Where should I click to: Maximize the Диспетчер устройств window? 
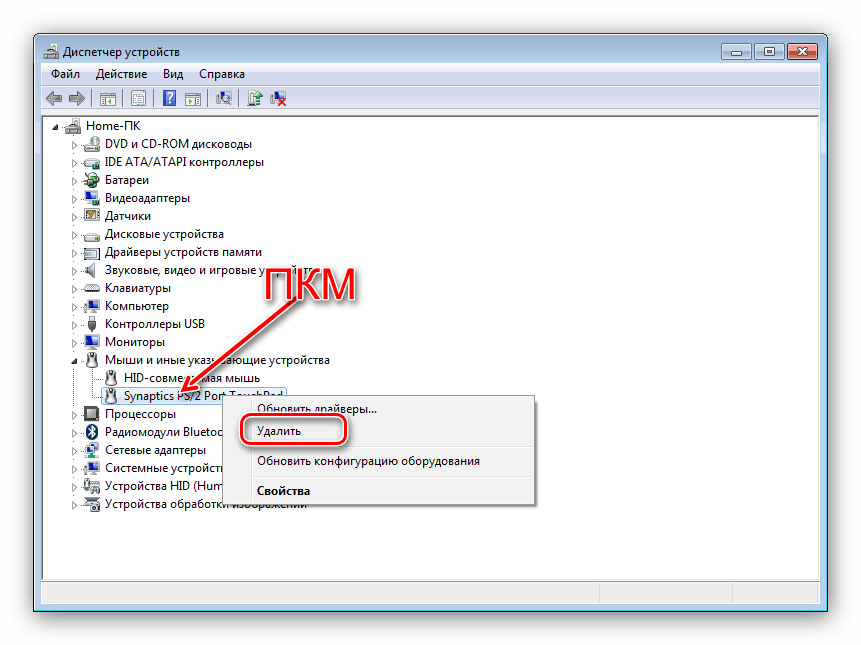(x=769, y=52)
